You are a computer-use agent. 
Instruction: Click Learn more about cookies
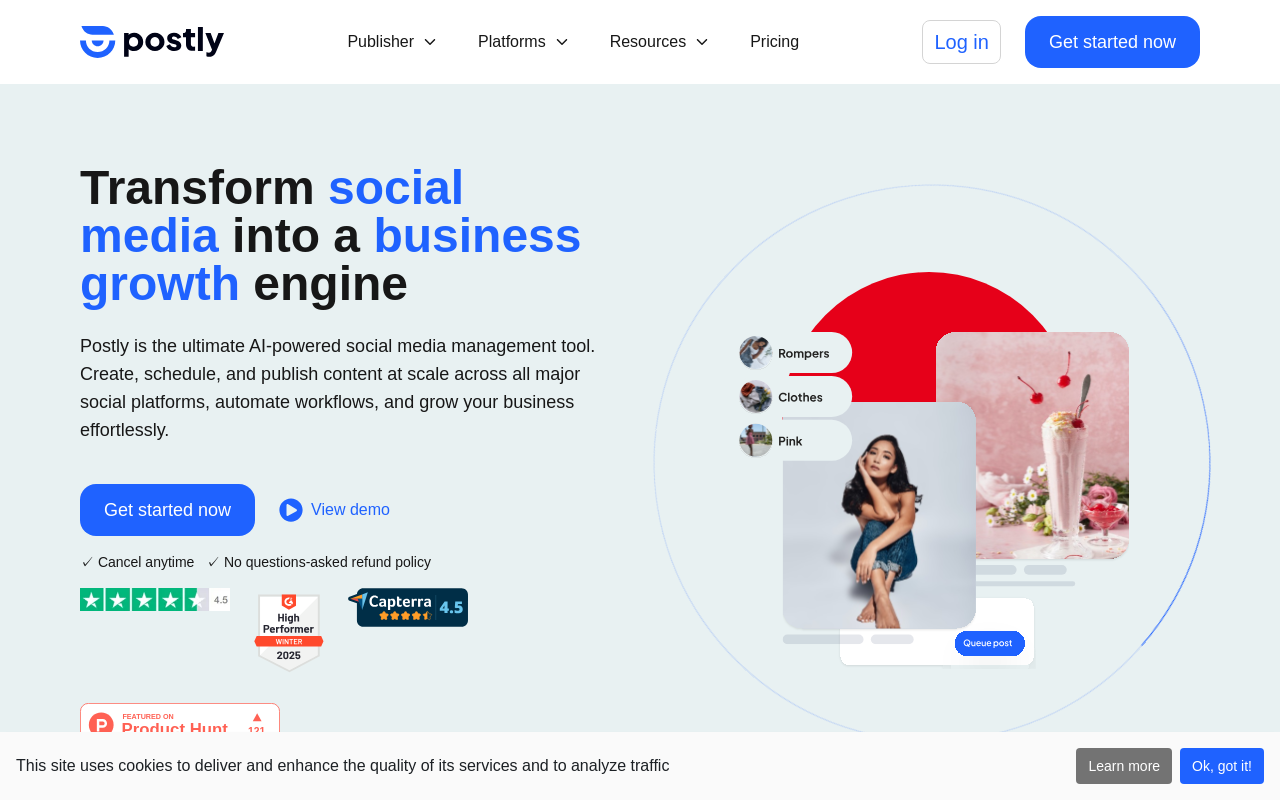(x=1124, y=766)
